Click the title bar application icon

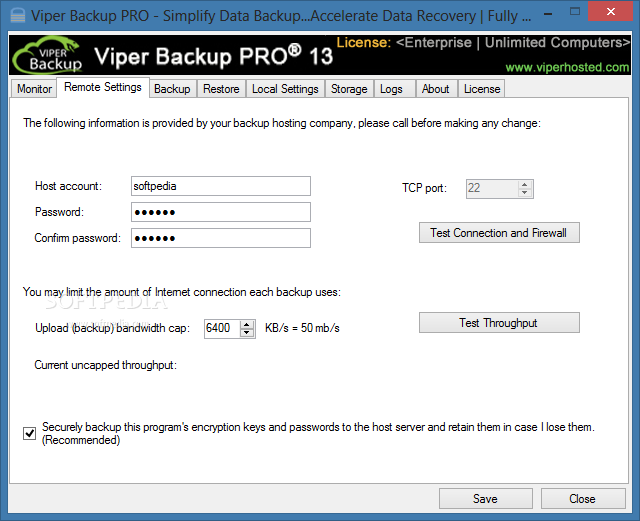coord(18,16)
